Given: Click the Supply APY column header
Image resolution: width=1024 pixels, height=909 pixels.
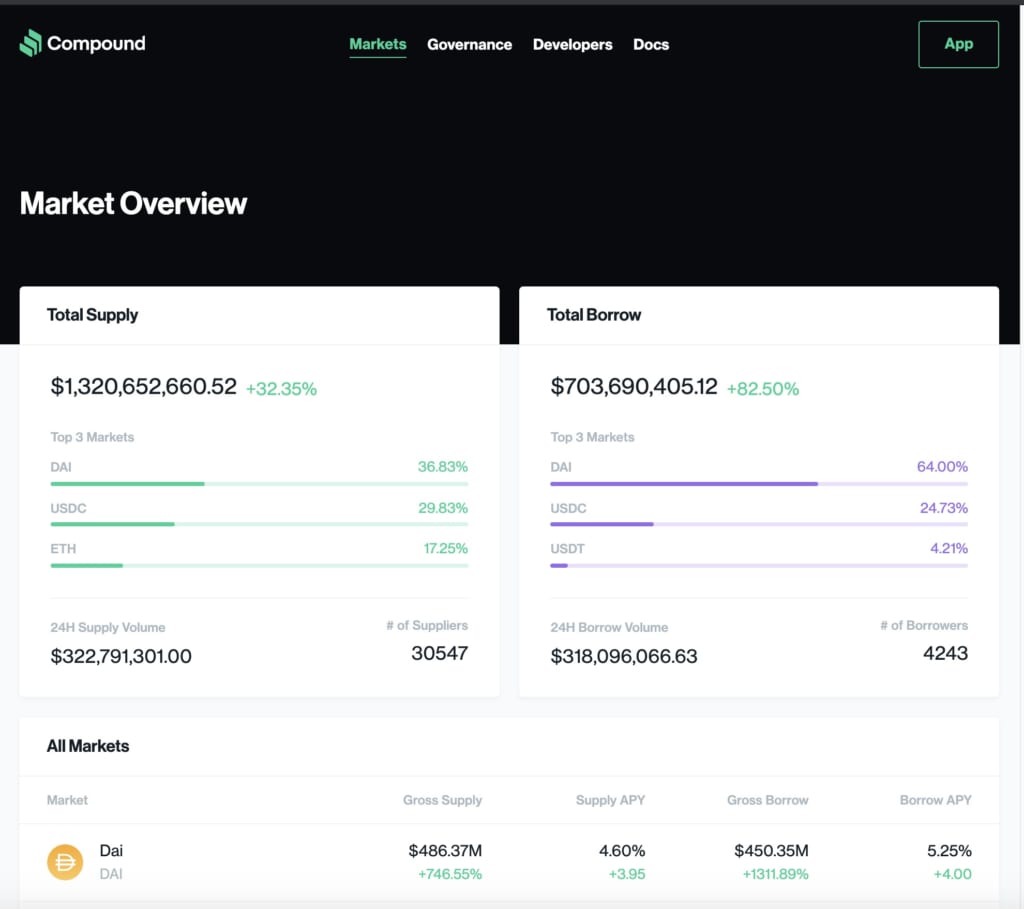Looking at the screenshot, I should point(610,800).
